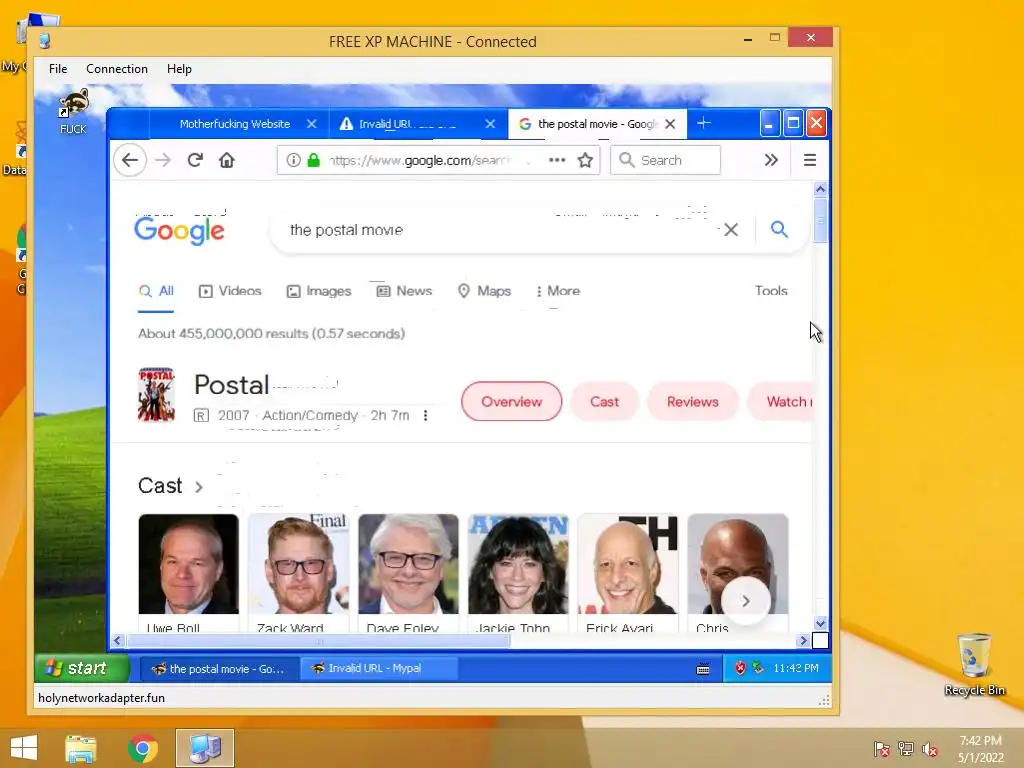Click the vertical scrollbar down arrow
This screenshot has width=1024, height=768.
point(820,624)
